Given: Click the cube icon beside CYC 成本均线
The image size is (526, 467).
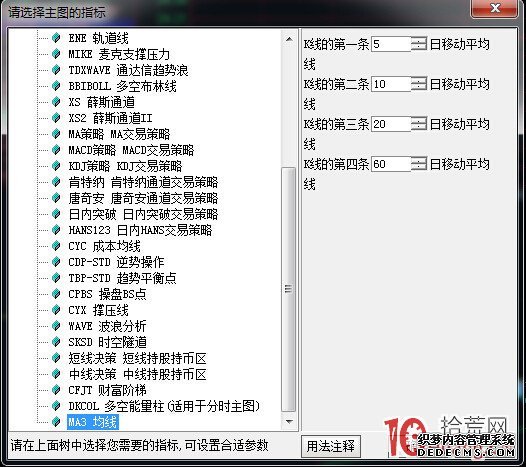Looking at the screenshot, I should coord(56,246).
